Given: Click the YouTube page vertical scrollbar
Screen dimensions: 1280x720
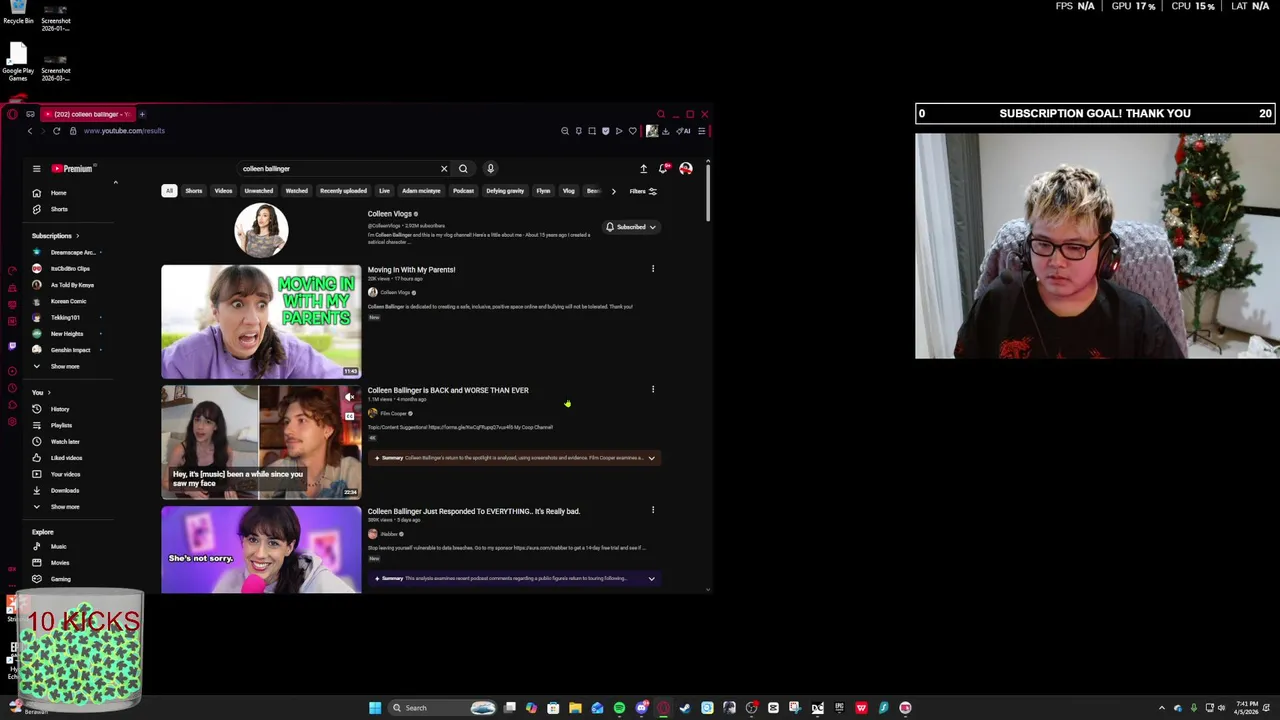Looking at the screenshot, I should (x=709, y=195).
